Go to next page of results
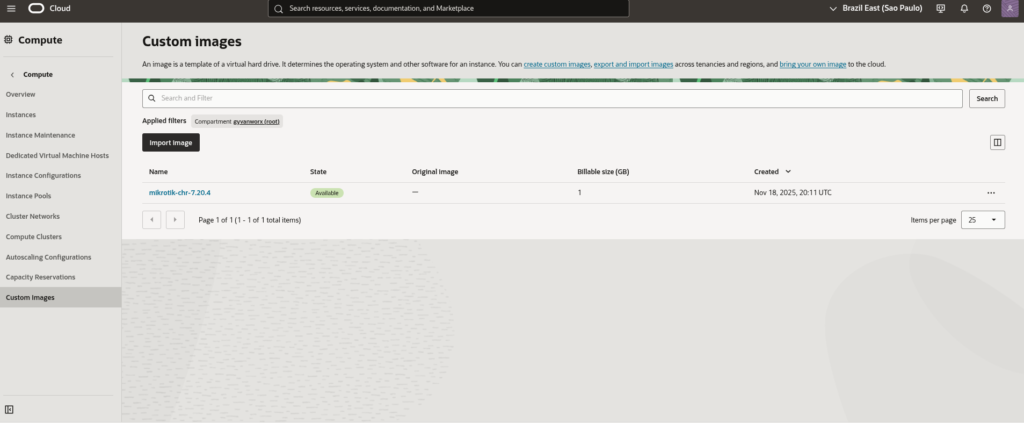Image resolution: width=1024 pixels, height=423 pixels. (x=175, y=219)
